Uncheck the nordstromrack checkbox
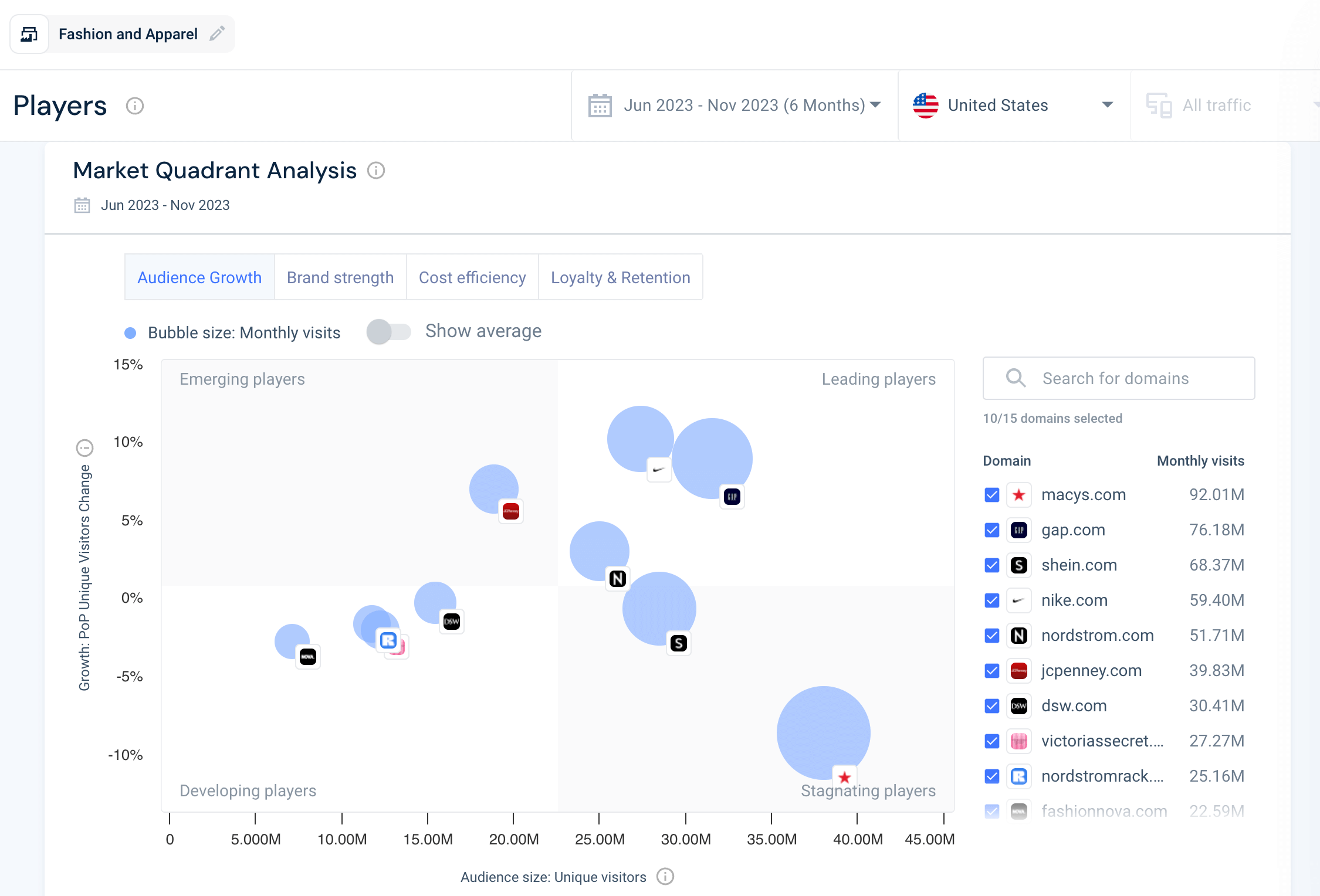 (x=992, y=776)
